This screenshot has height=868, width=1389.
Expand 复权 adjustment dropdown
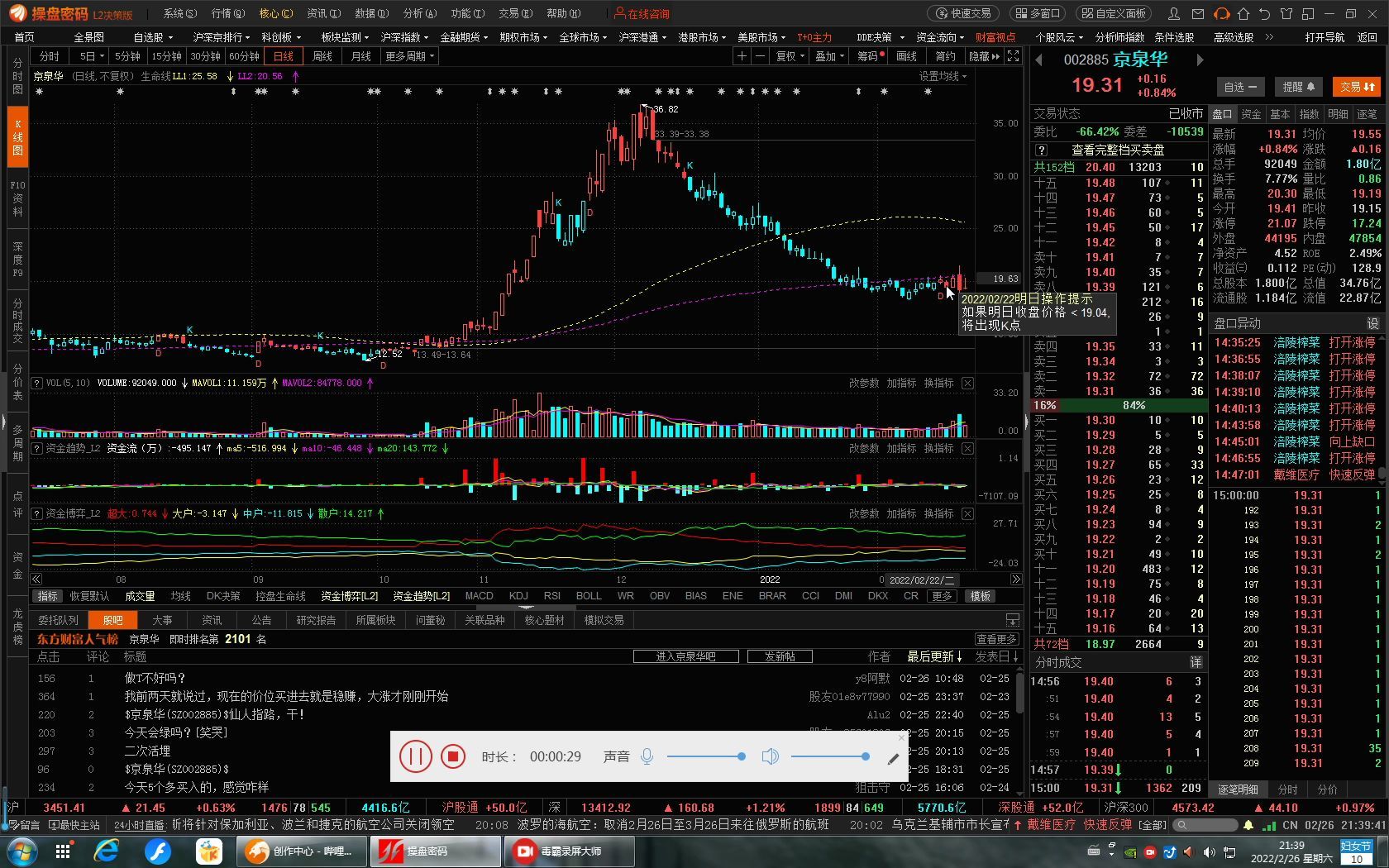(789, 56)
